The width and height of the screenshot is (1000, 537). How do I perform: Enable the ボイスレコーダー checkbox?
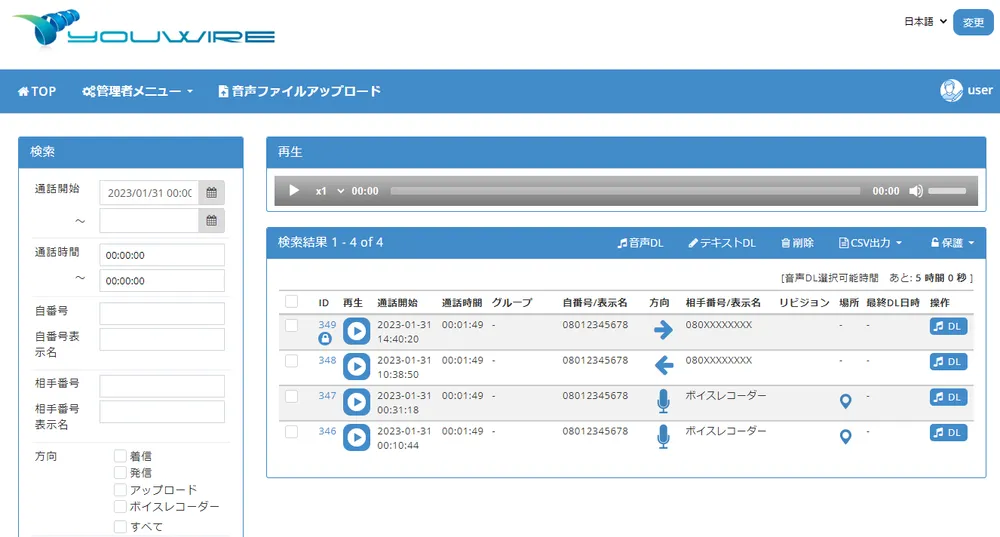click(121, 507)
